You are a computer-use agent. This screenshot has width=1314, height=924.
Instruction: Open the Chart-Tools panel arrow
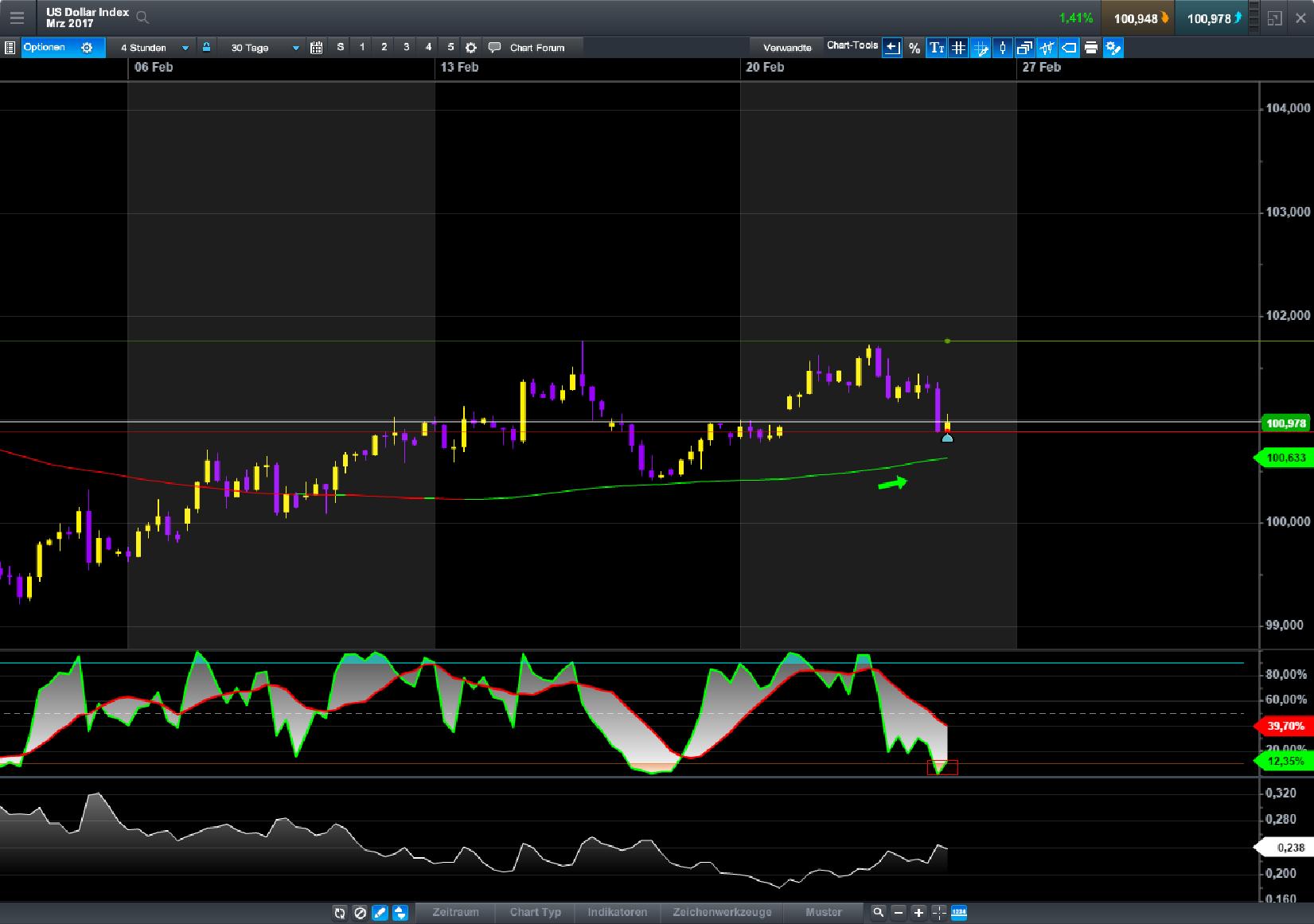coord(891,48)
